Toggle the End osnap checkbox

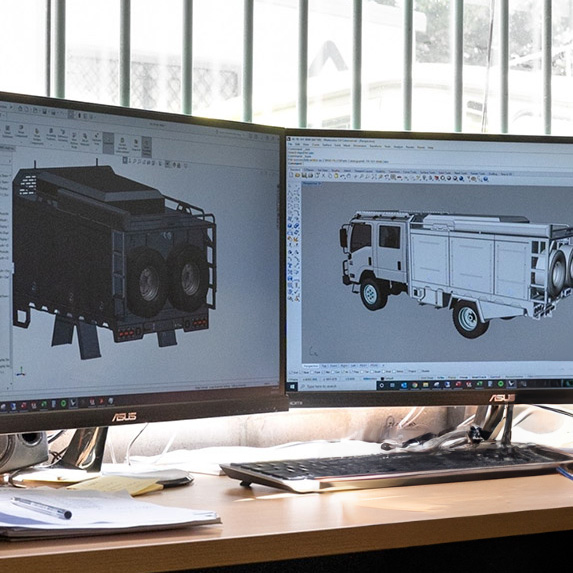coord(291,372)
